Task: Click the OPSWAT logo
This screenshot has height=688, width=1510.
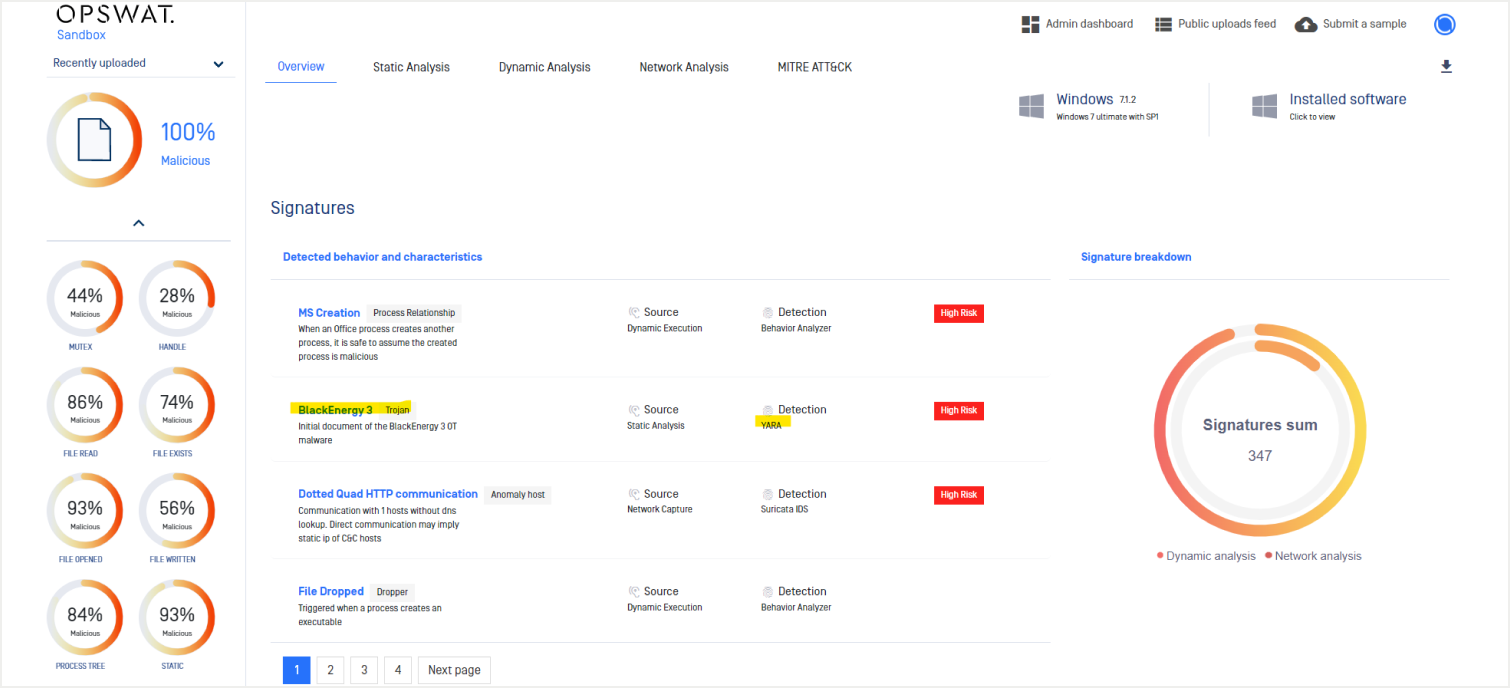Action: (x=115, y=14)
